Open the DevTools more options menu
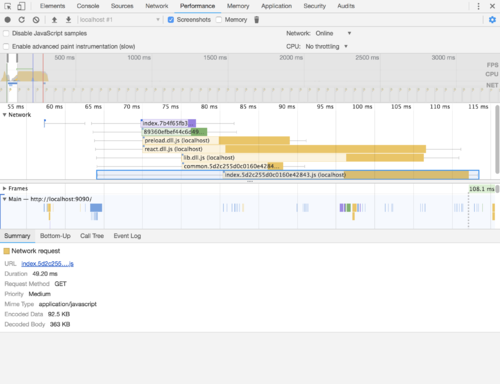This screenshot has height=384, width=500. [x=478, y=6]
